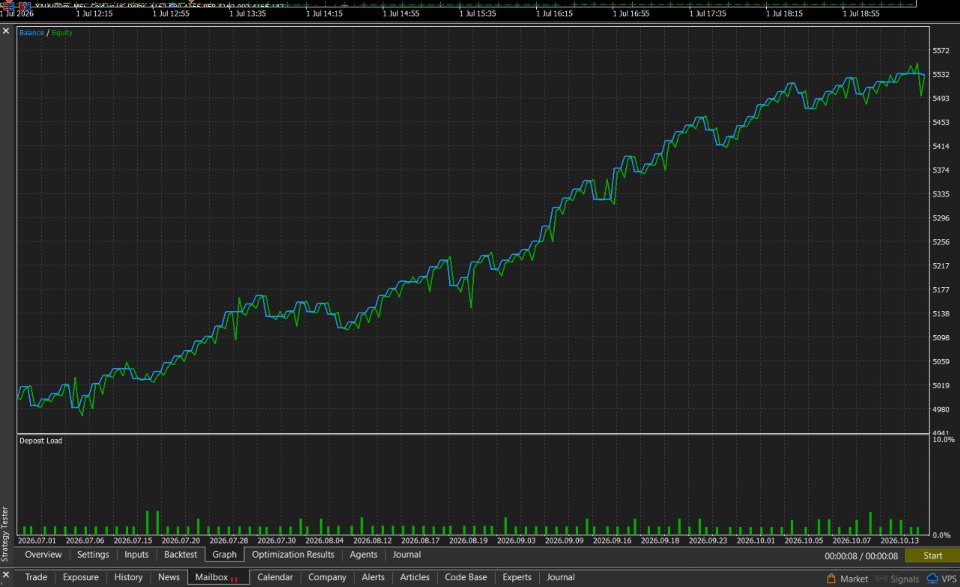Click the 4980 value on the price axis
This screenshot has width=960, height=587.
tap(941, 409)
